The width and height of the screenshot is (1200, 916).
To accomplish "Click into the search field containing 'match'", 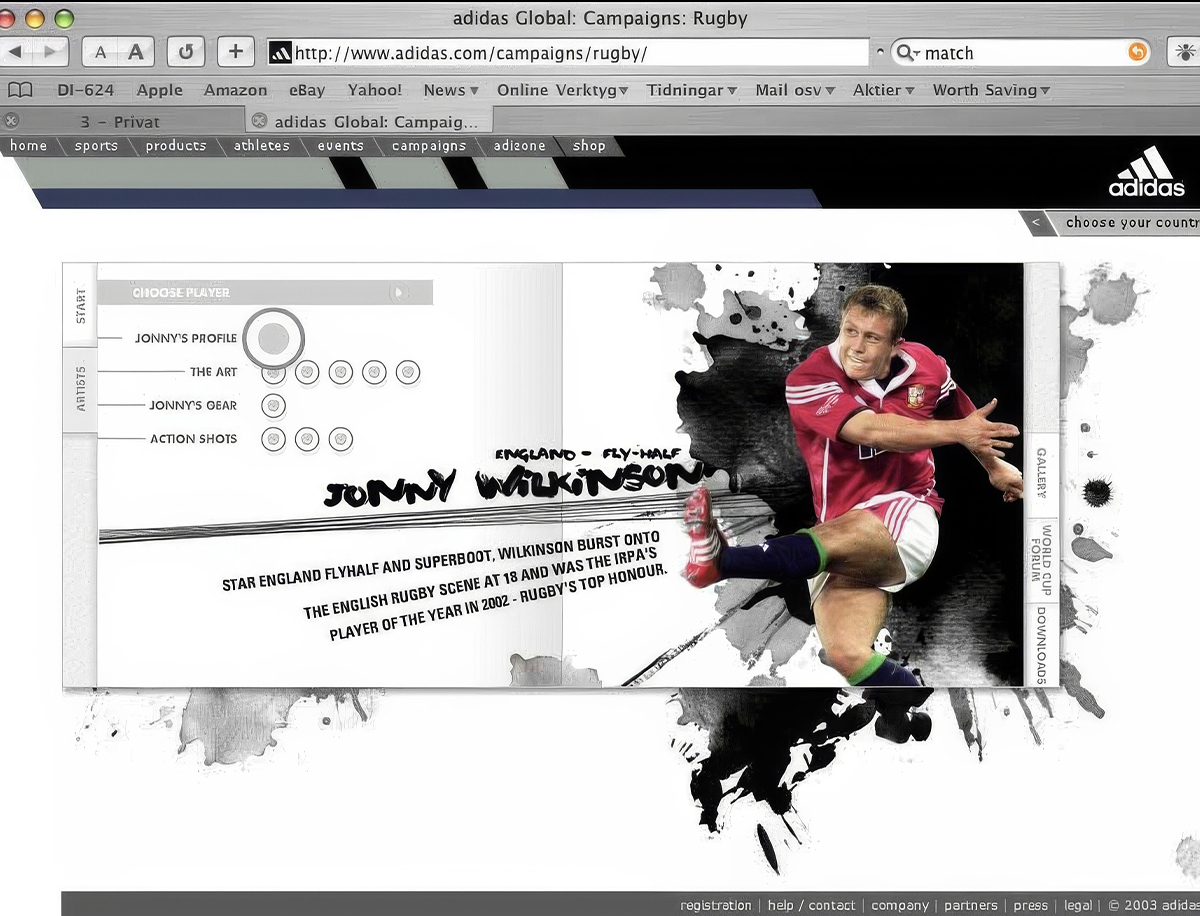I will coord(1020,52).
